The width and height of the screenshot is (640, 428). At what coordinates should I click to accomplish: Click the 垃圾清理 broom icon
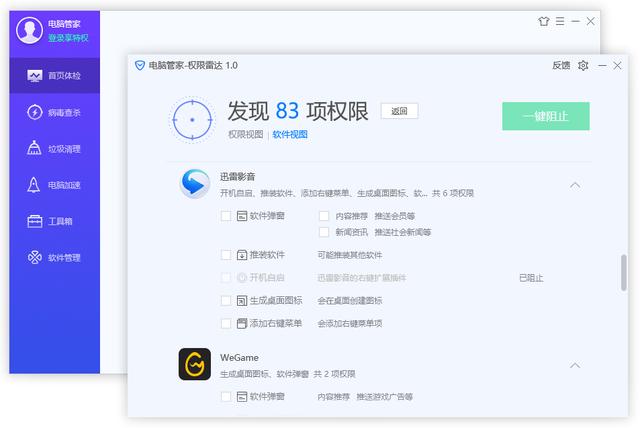coord(34,148)
